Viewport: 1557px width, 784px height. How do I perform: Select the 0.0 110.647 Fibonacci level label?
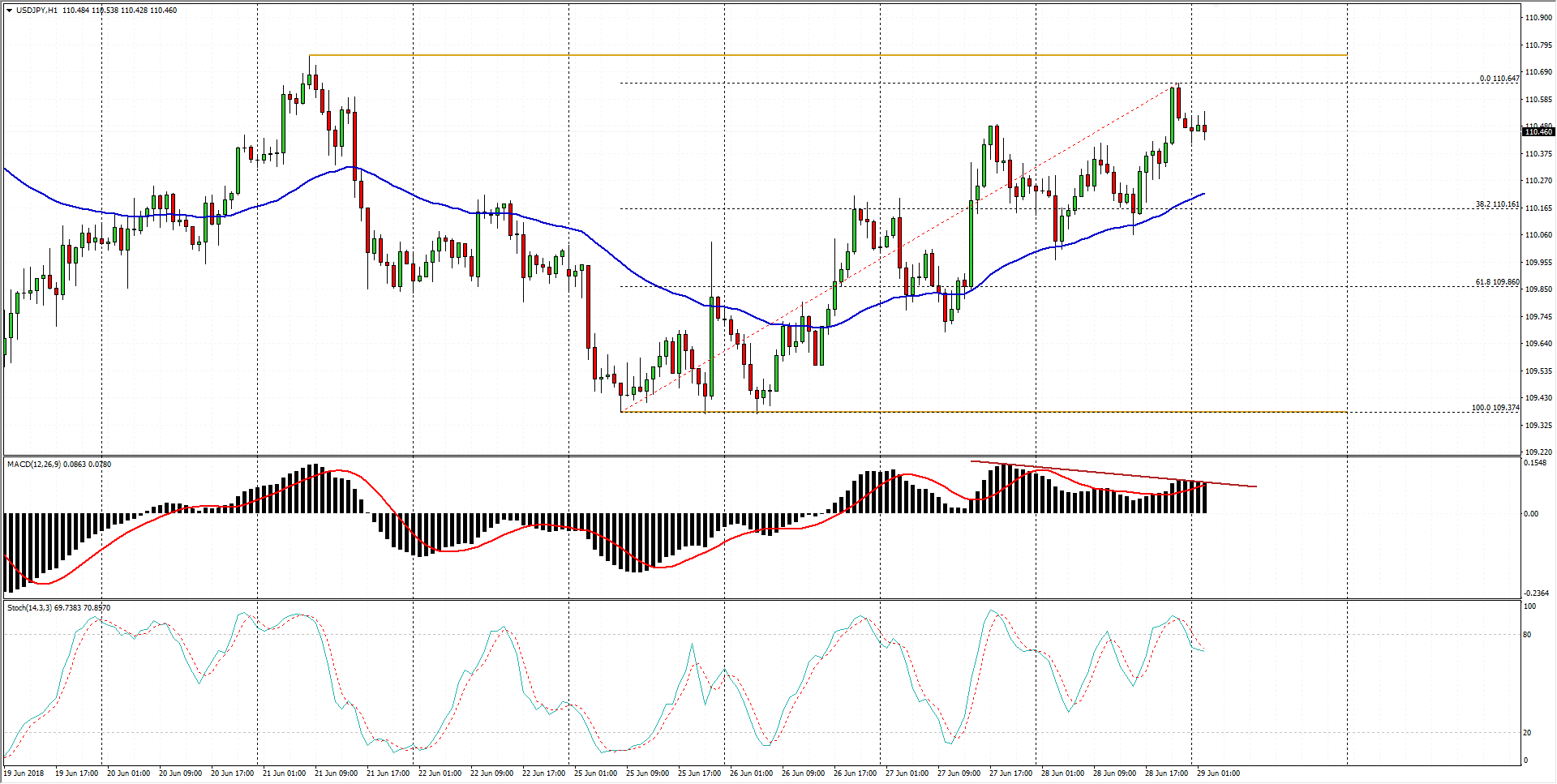[1499, 79]
